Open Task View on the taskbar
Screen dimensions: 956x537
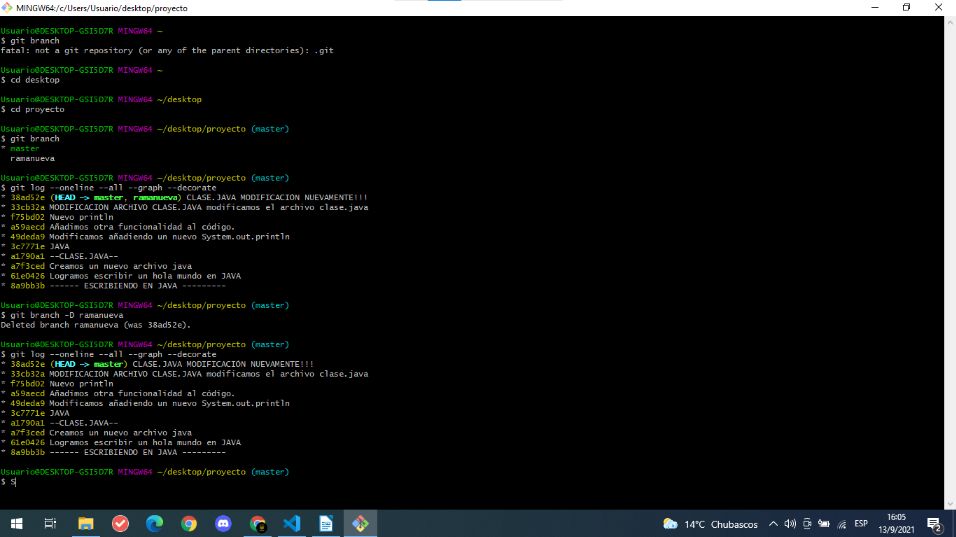(x=51, y=524)
